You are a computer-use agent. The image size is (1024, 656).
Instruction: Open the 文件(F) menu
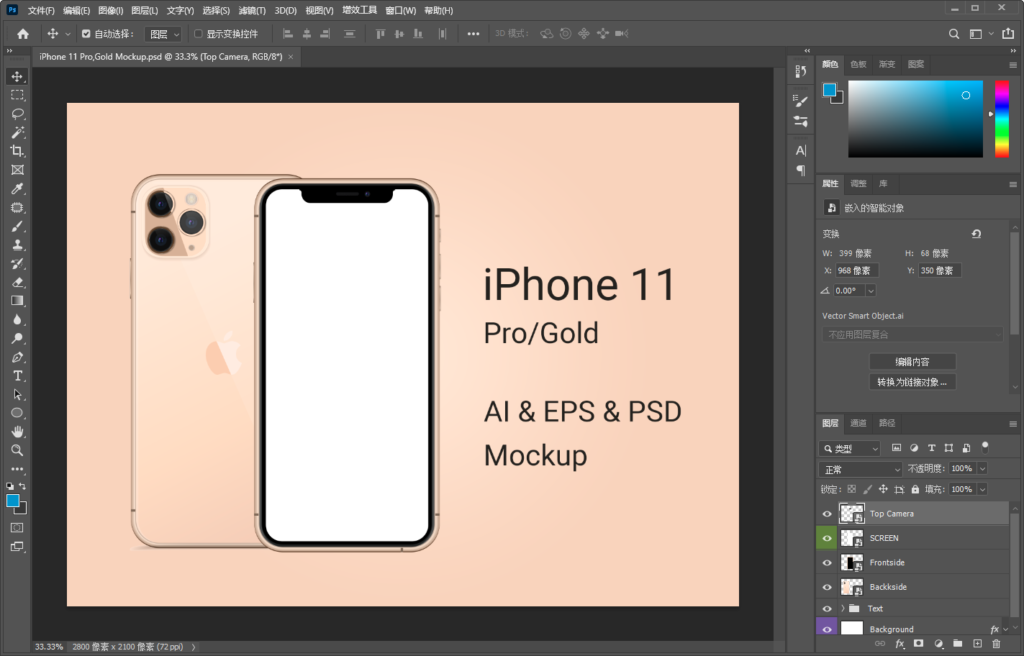(40, 10)
